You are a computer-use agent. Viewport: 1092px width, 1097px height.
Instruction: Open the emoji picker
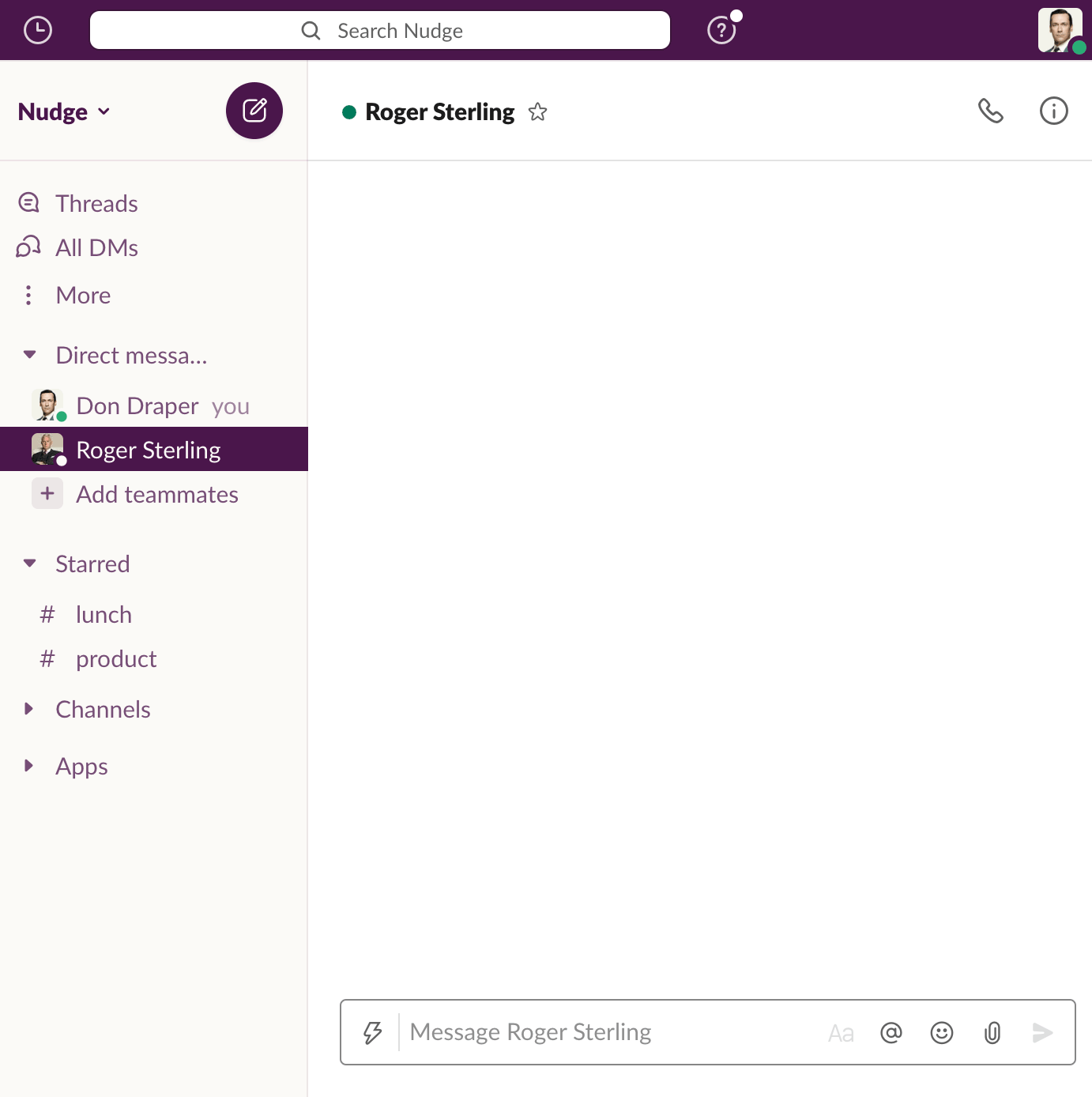click(941, 1032)
